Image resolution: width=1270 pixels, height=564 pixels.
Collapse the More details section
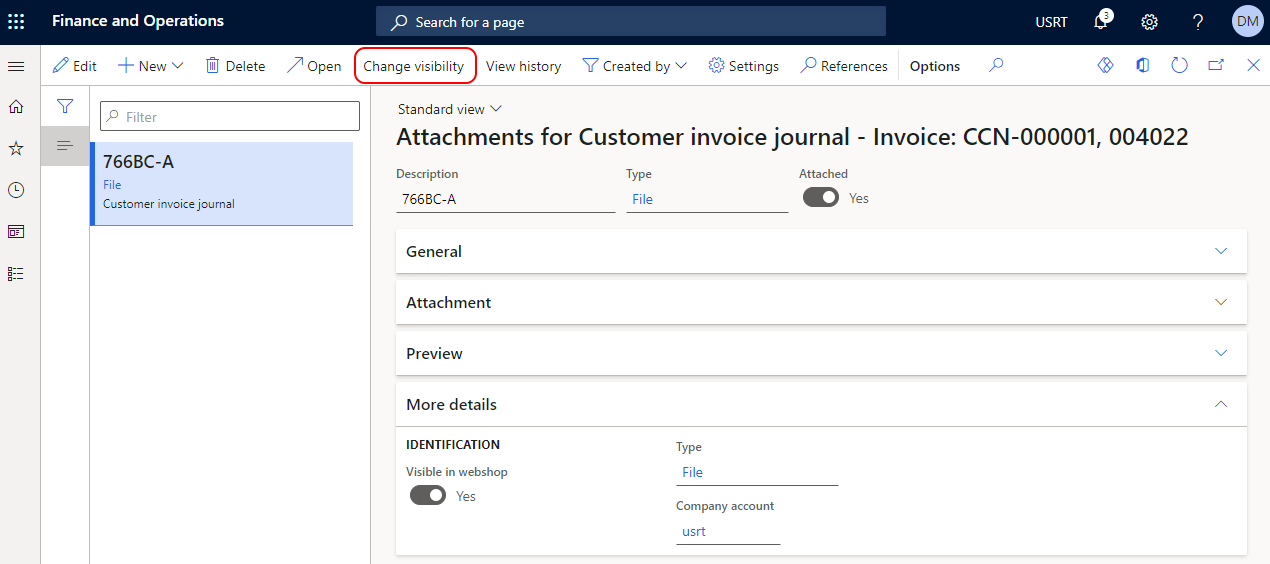point(821,404)
